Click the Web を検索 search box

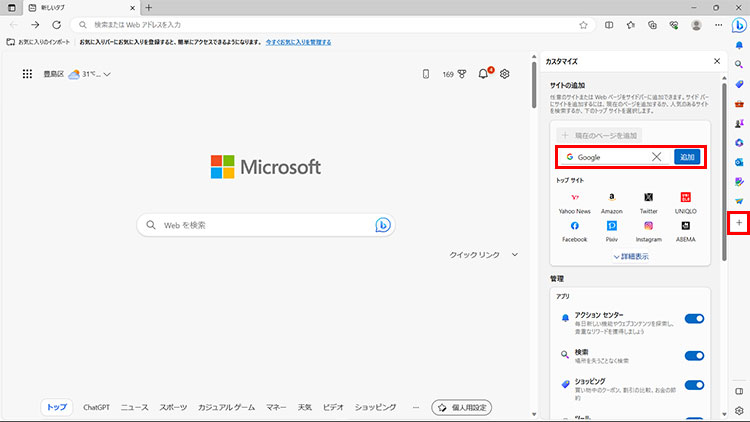pos(260,225)
